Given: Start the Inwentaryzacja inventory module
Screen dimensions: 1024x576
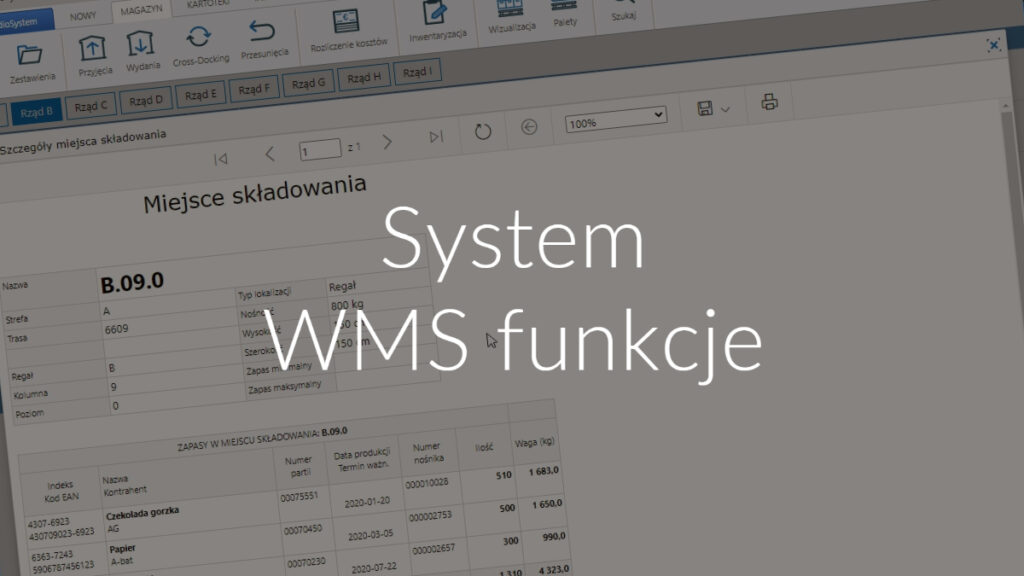Looking at the screenshot, I should click(437, 21).
